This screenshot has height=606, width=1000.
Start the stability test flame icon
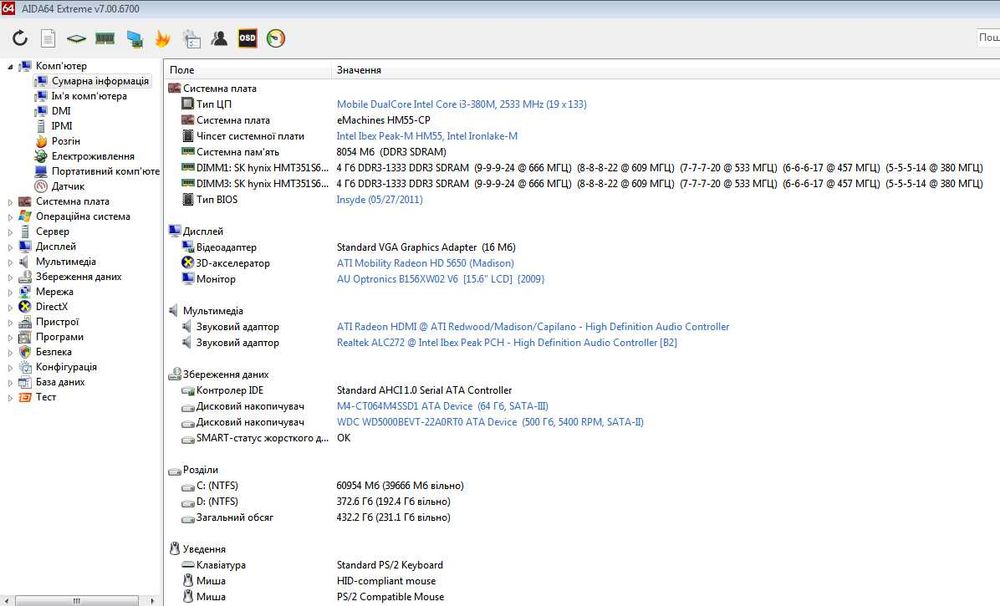coord(163,38)
